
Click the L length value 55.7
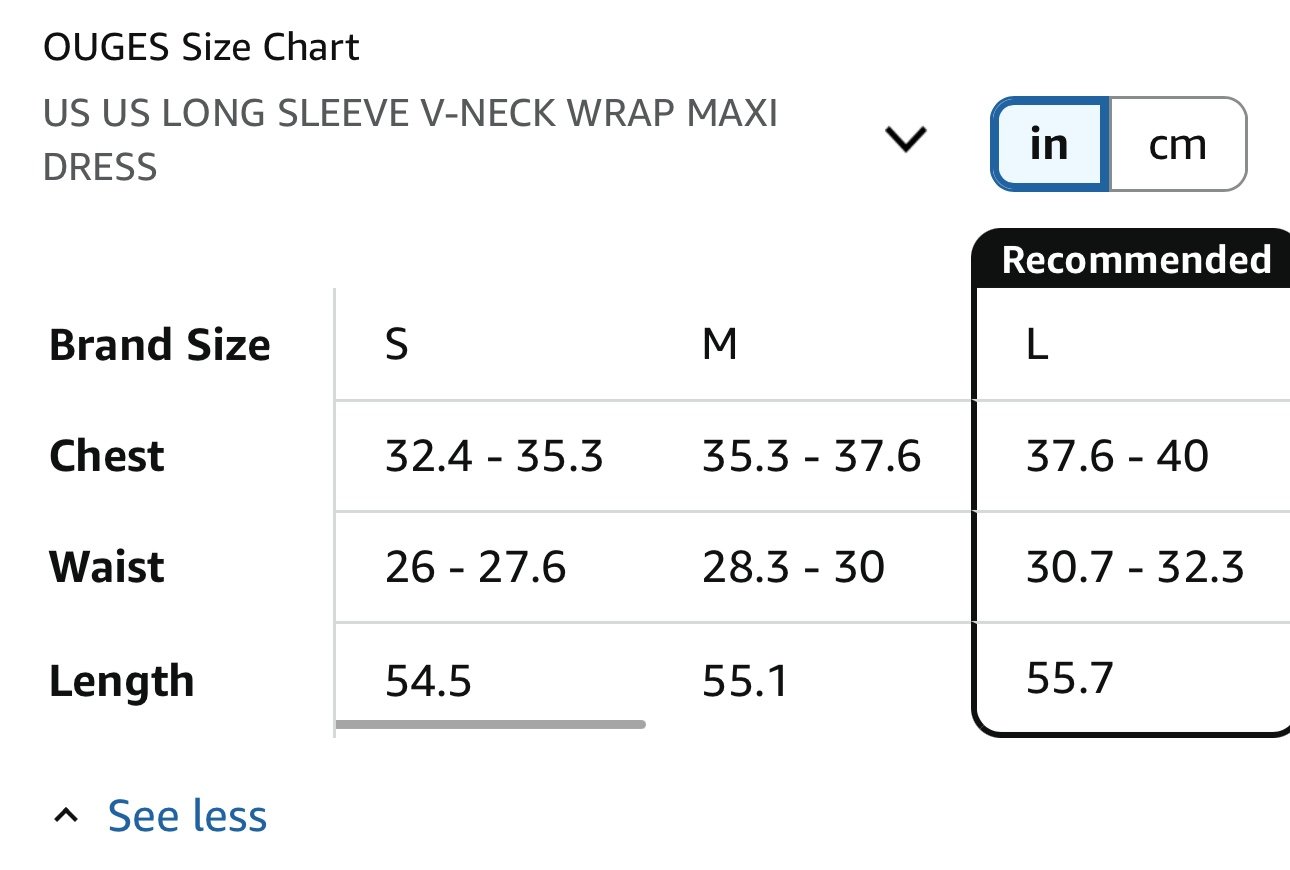pos(1069,679)
